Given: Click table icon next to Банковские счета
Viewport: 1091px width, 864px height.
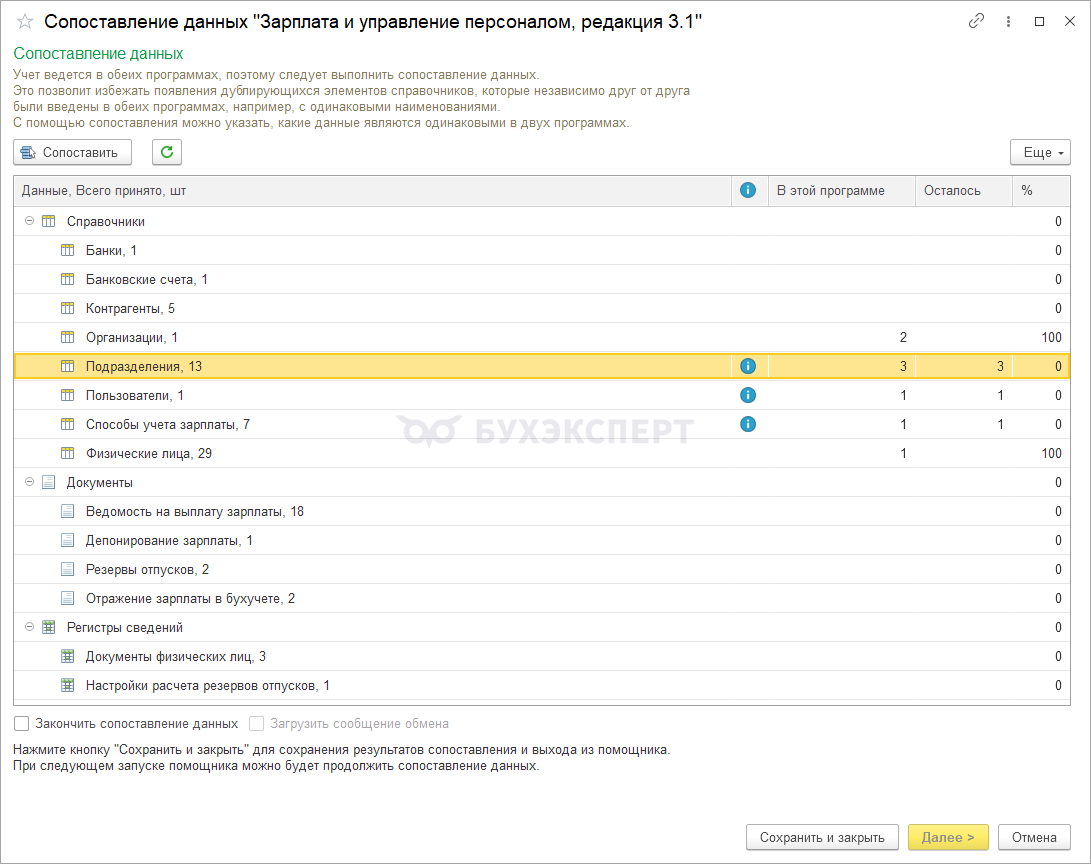Looking at the screenshot, I should coord(67,279).
